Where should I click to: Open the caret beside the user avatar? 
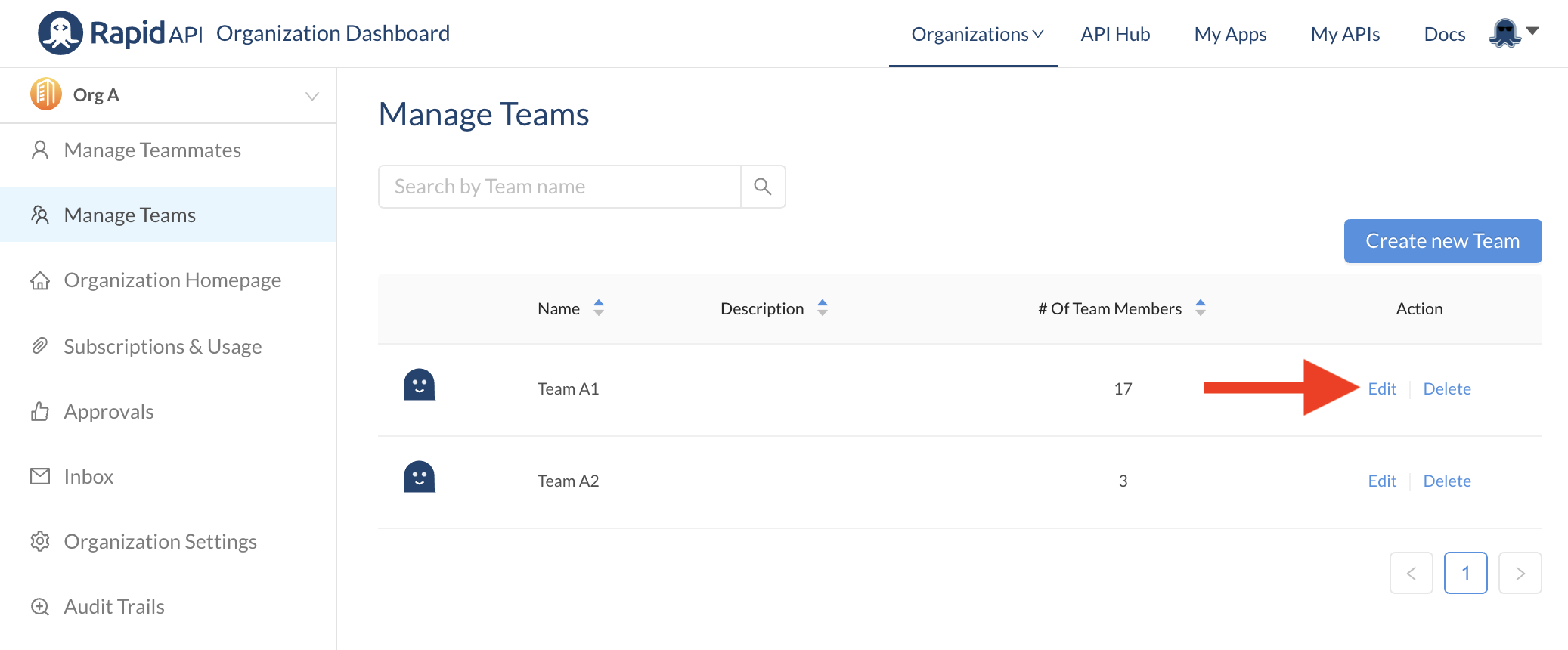click(1532, 31)
